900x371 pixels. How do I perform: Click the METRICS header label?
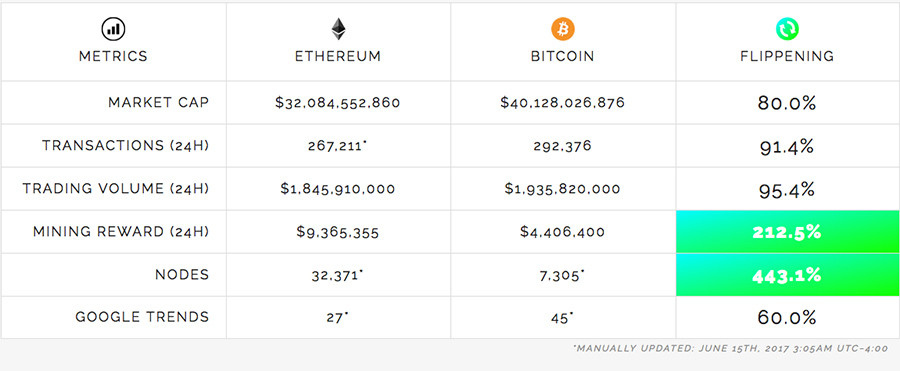pyautogui.click(x=113, y=56)
